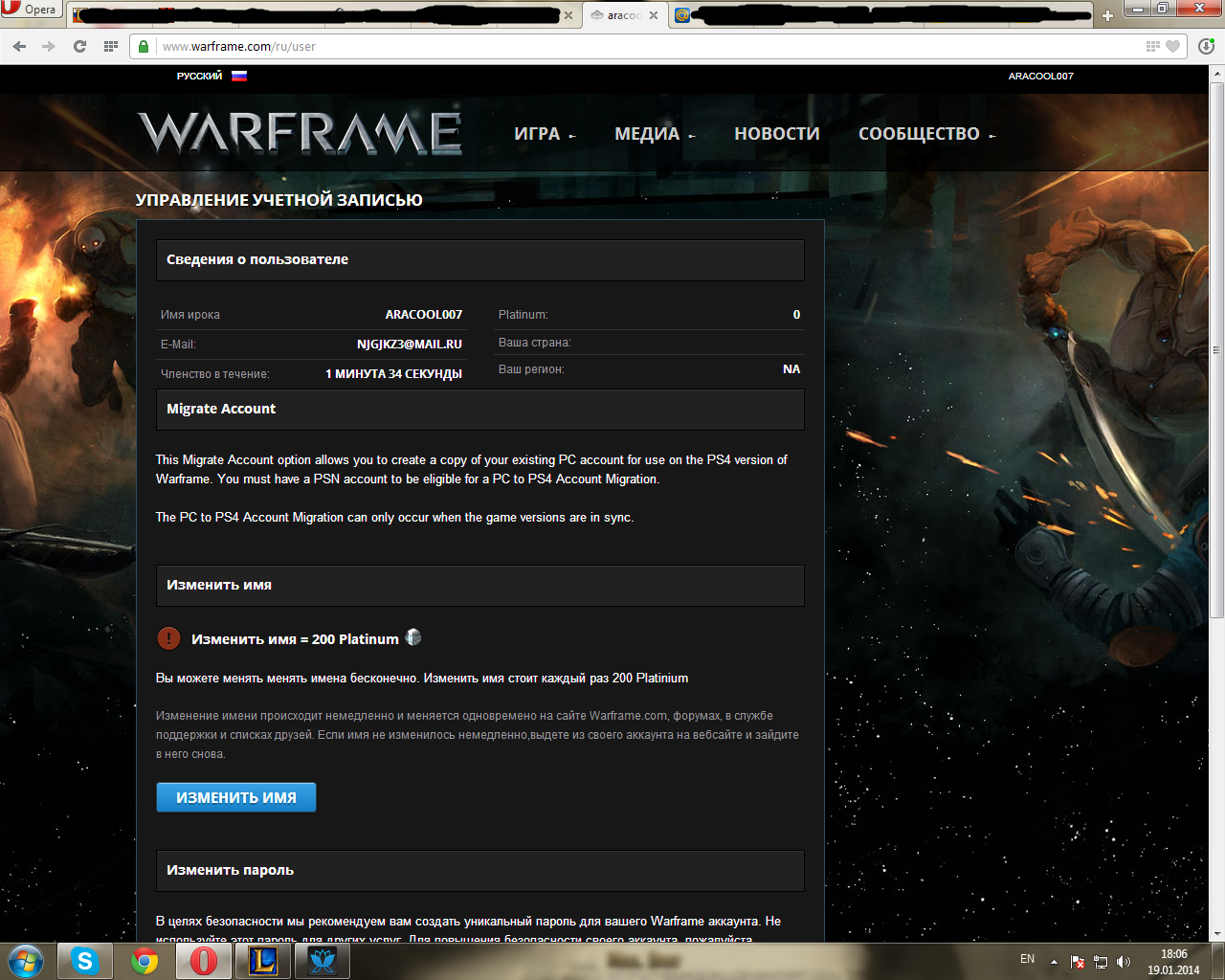Click the EN language indicator in tray
1225x980 pixels.
(x=1027, y=959)
